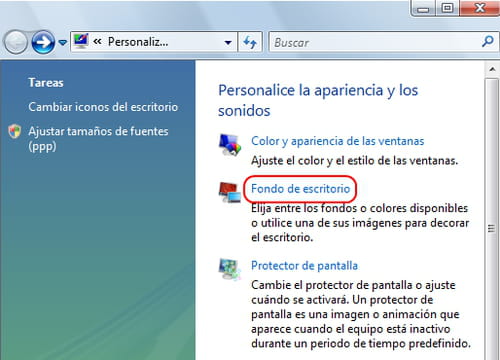
Task: Click the Personalice la apariencia heading
Action: tap(318, 100)
